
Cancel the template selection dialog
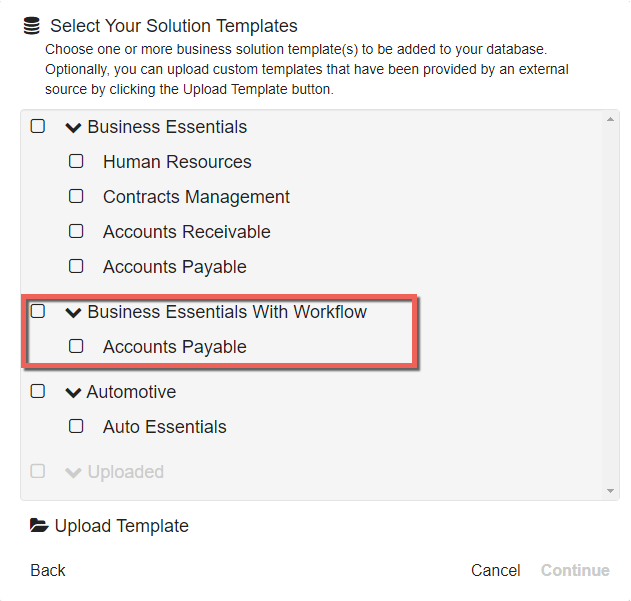point(495,570)
